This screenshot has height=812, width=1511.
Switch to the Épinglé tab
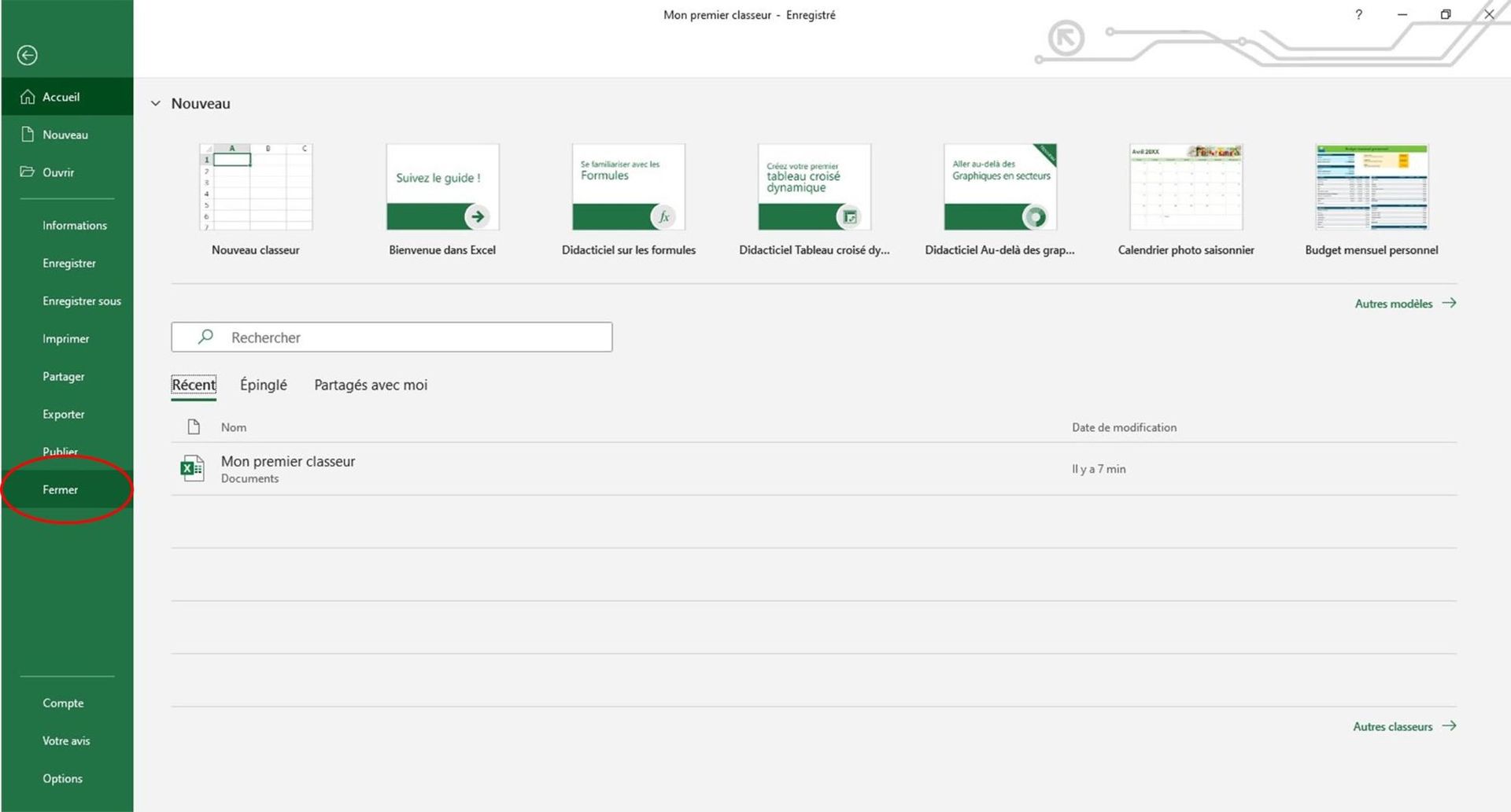(264, 385)
